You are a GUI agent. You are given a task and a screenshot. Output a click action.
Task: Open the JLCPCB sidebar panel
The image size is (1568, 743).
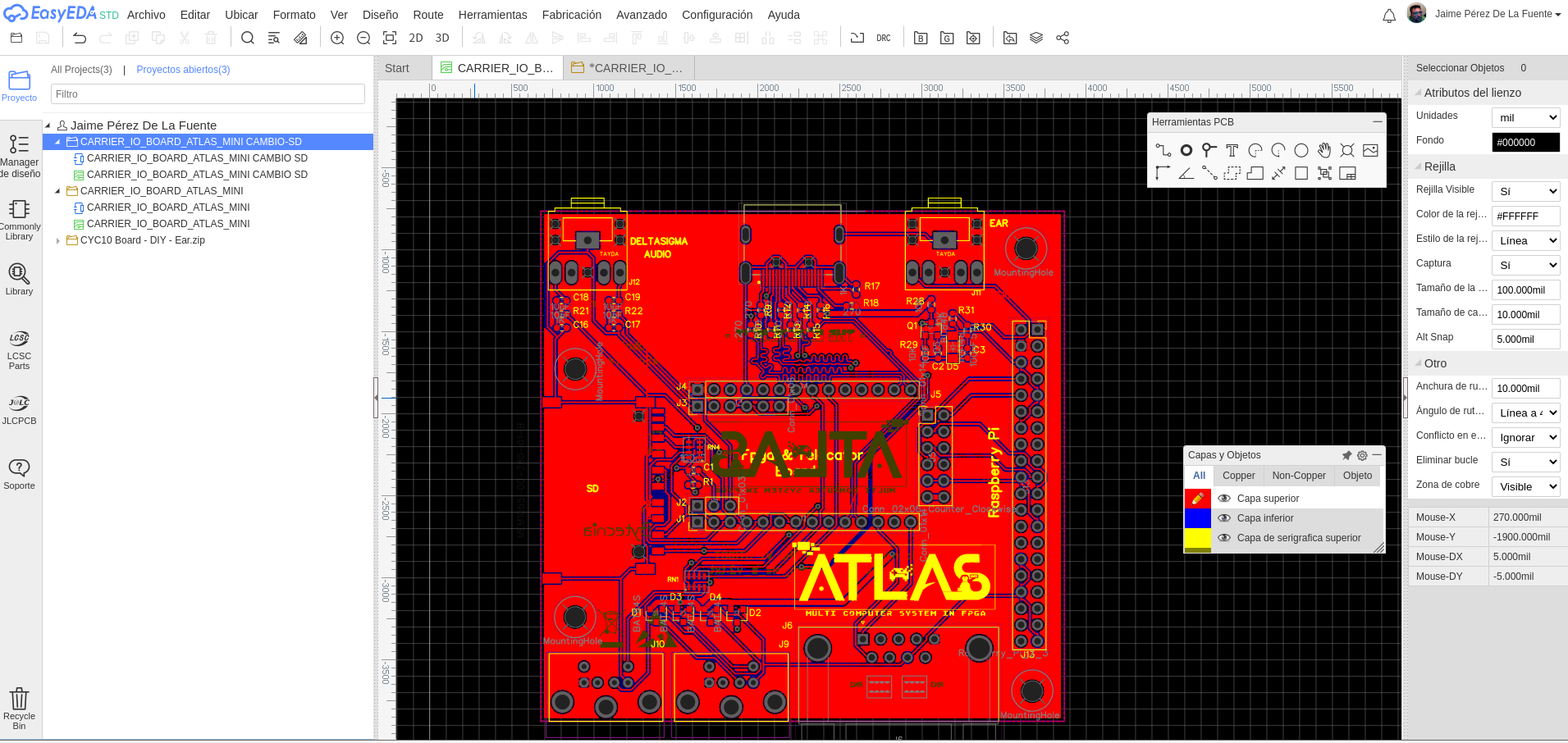point(19,410)
